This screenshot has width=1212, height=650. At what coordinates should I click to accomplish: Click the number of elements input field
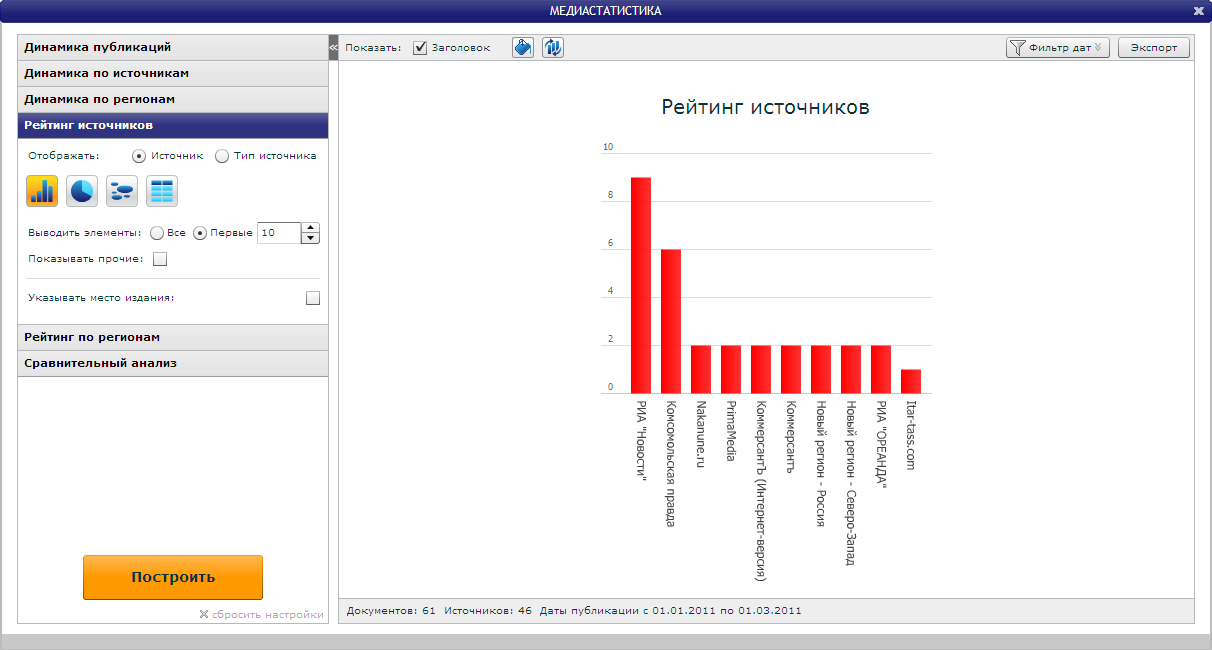pyautogui.click(x=279, y=233)
